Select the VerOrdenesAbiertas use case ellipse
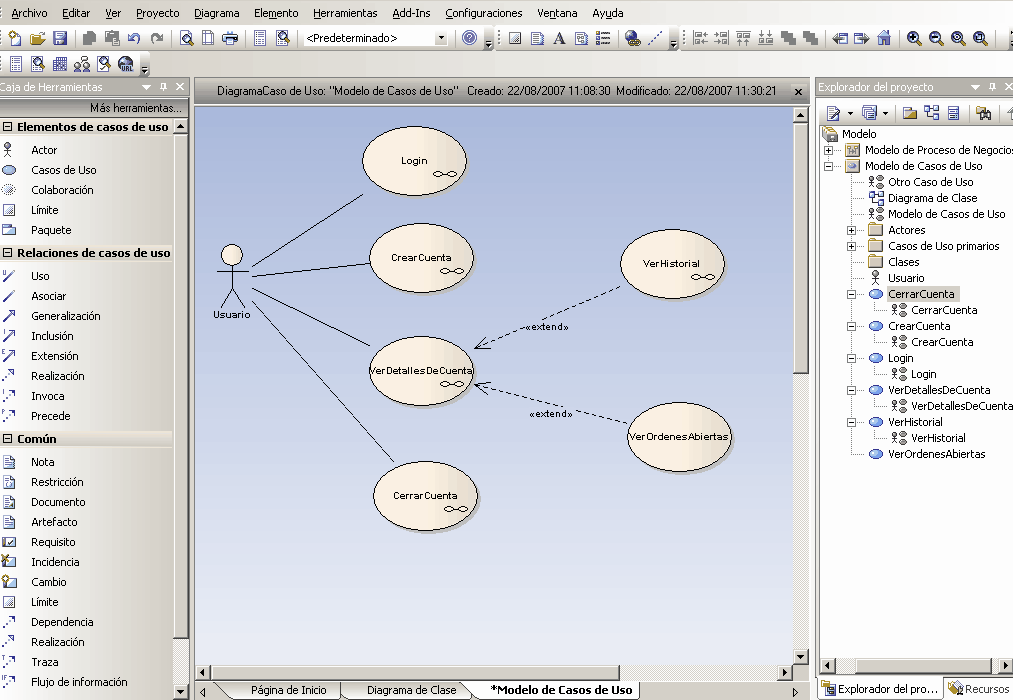This screenshot has width=1013, height=700. coord(678,437)
